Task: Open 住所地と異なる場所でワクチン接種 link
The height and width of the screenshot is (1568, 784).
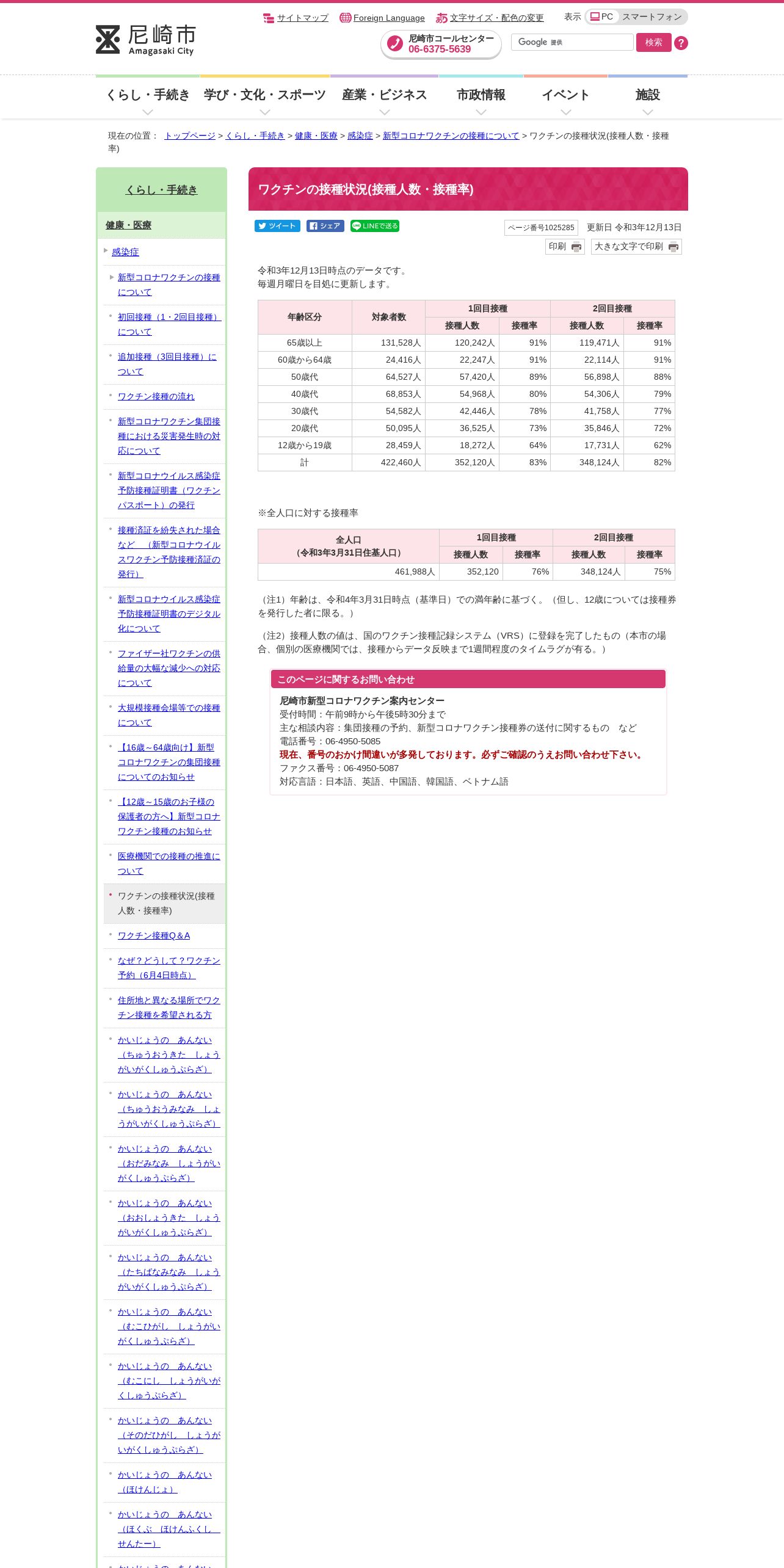Action: (169, 1007)
